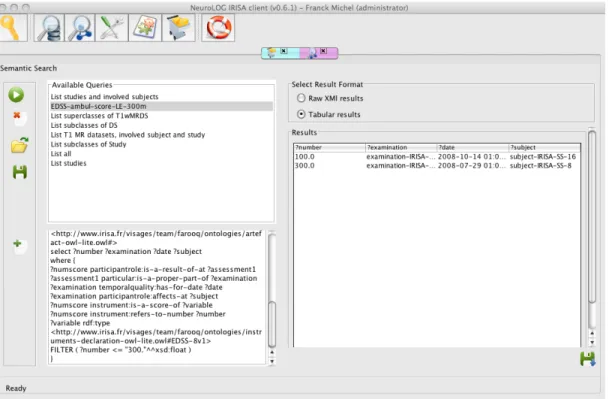
Task: Click query editor scroll up arrow
Action: [x=272, y=352]
